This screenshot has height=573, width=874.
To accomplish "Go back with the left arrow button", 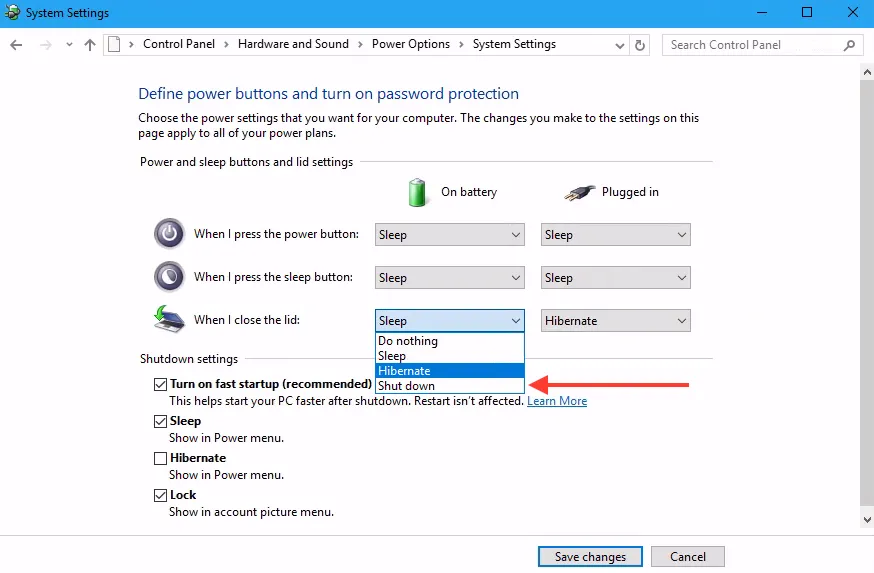I will [16, 45].
